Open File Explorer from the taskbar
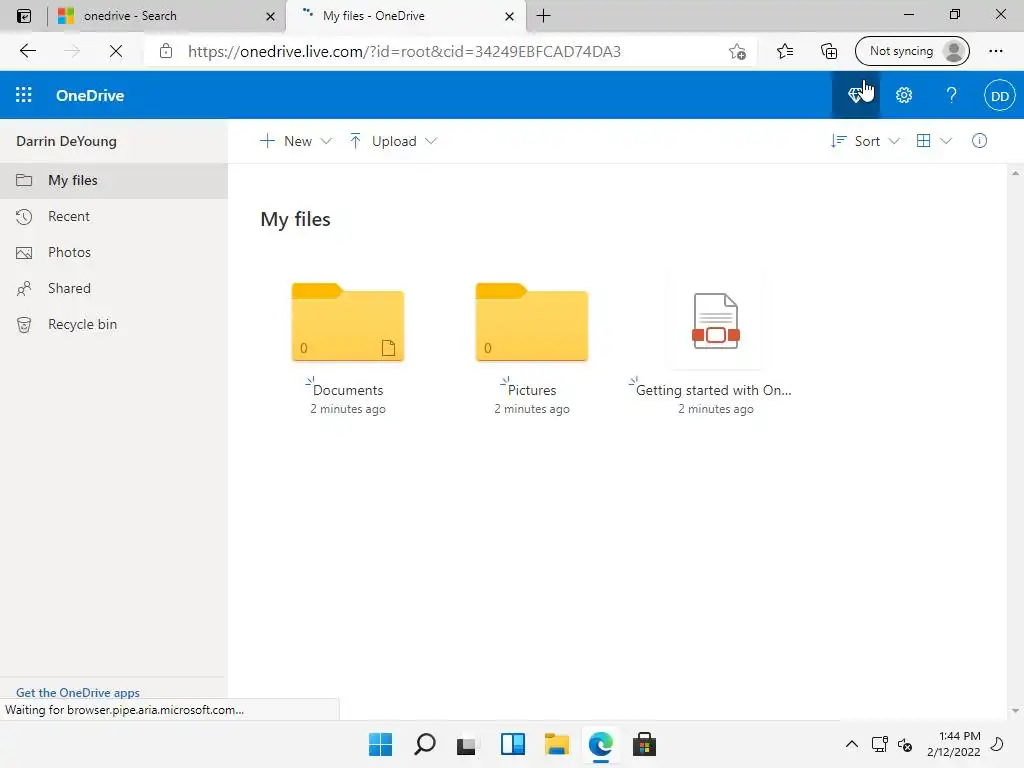This screenshot has width=1024, height=768. coord(556,744)
